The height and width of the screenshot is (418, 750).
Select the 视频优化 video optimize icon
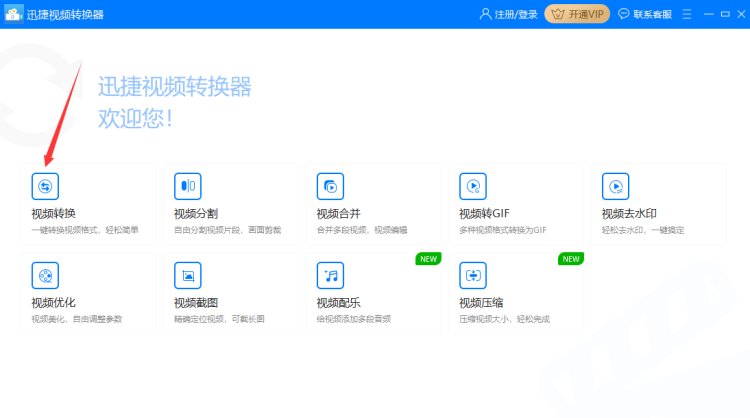click(45, 275)
